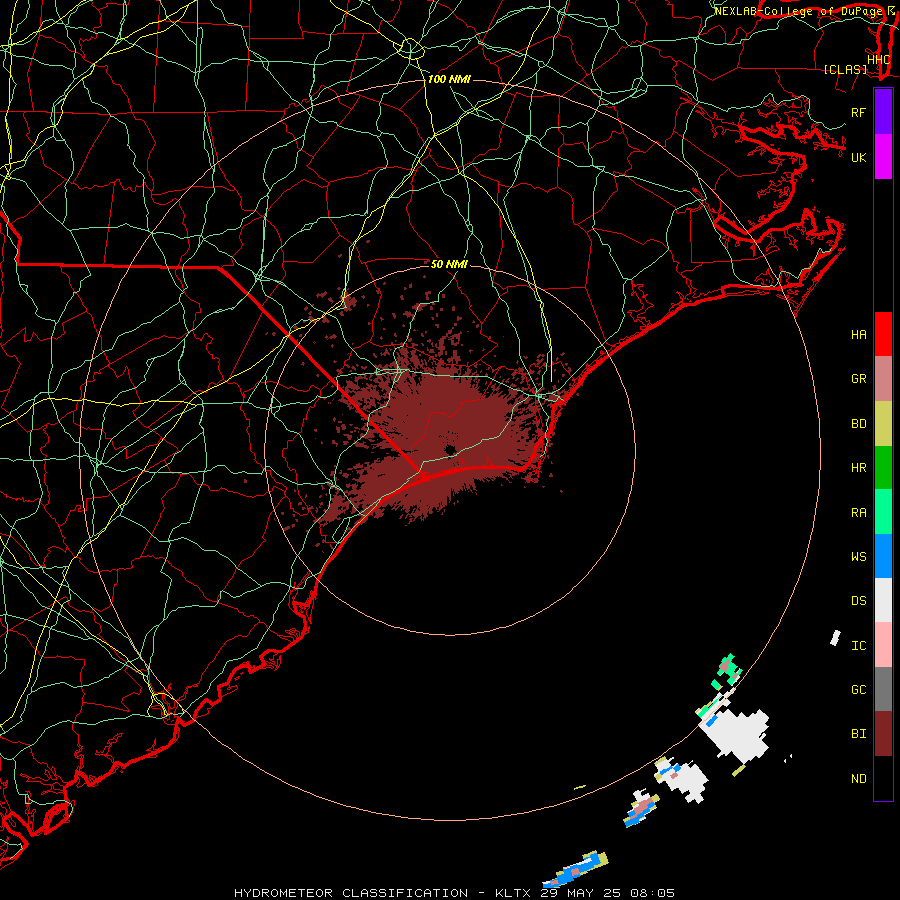Image resolution: width=900 pixels, height=900 pixels.
Task: Click the red HA legend color swatch
Action: point(883,334)
